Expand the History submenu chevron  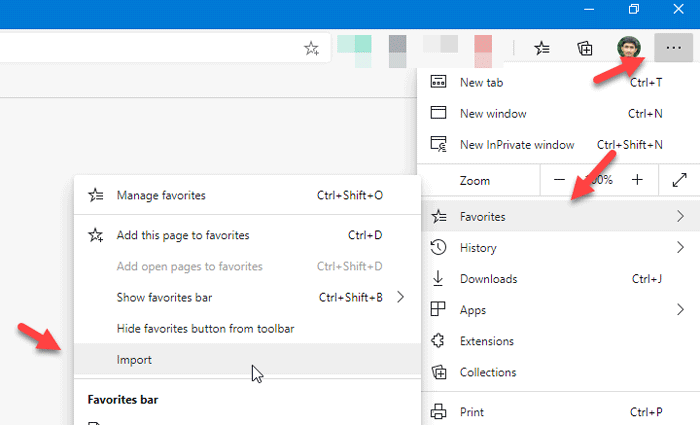pyautogui.click(x=680, y=247)
